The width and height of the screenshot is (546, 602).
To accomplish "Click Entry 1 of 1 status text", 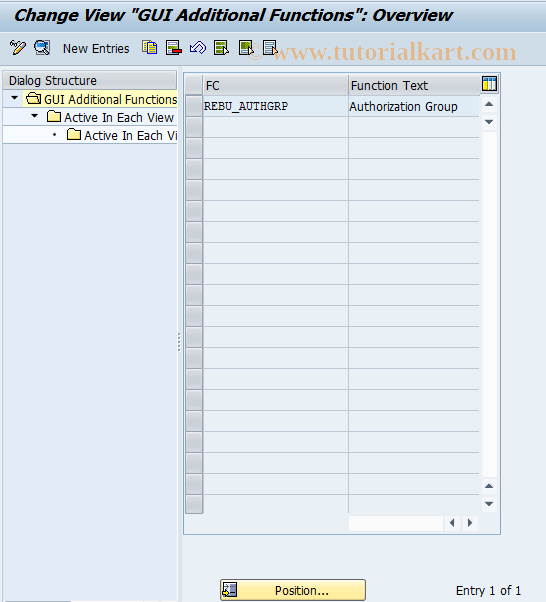I will (x=488, y=590).
